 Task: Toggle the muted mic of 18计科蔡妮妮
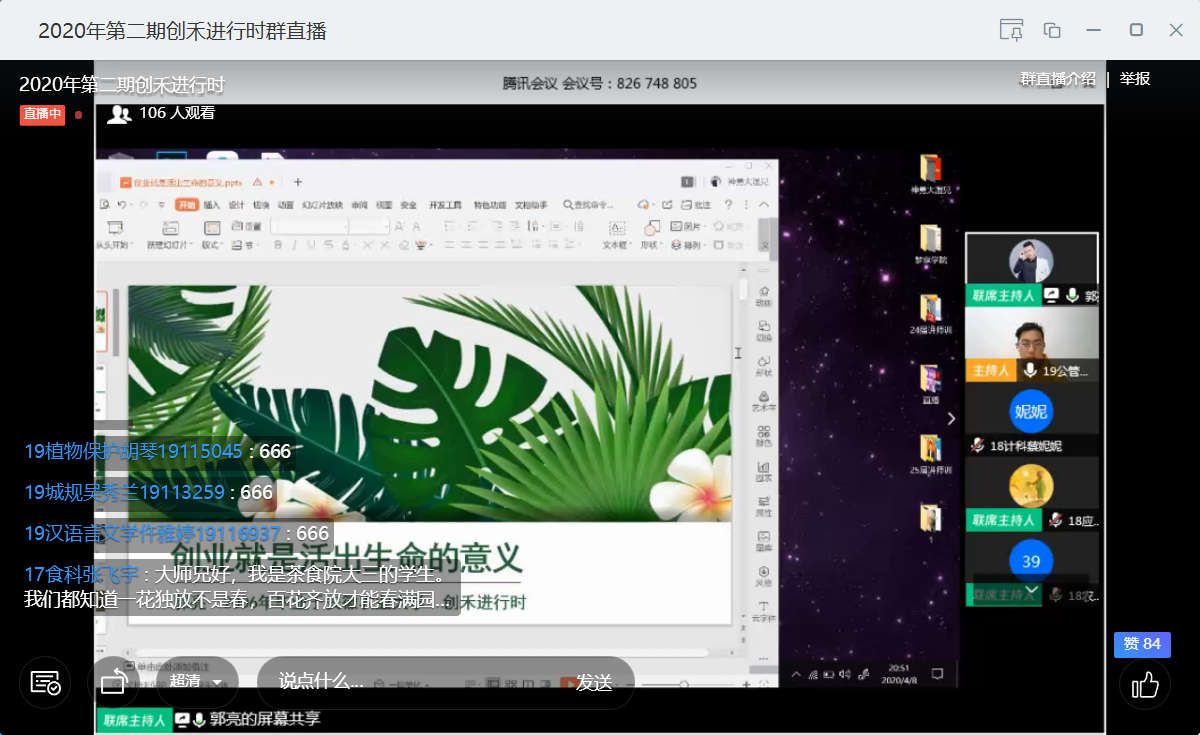977,446
